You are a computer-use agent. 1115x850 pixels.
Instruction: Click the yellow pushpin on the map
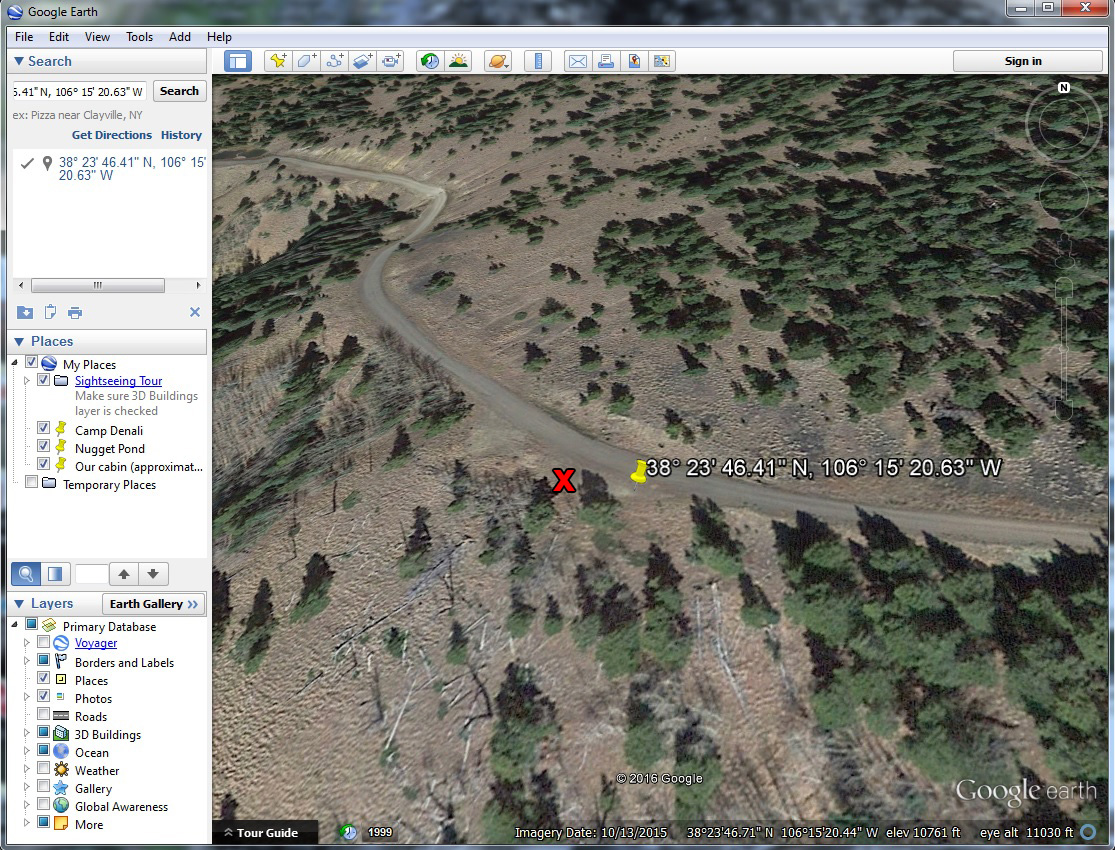click(639, 472)
